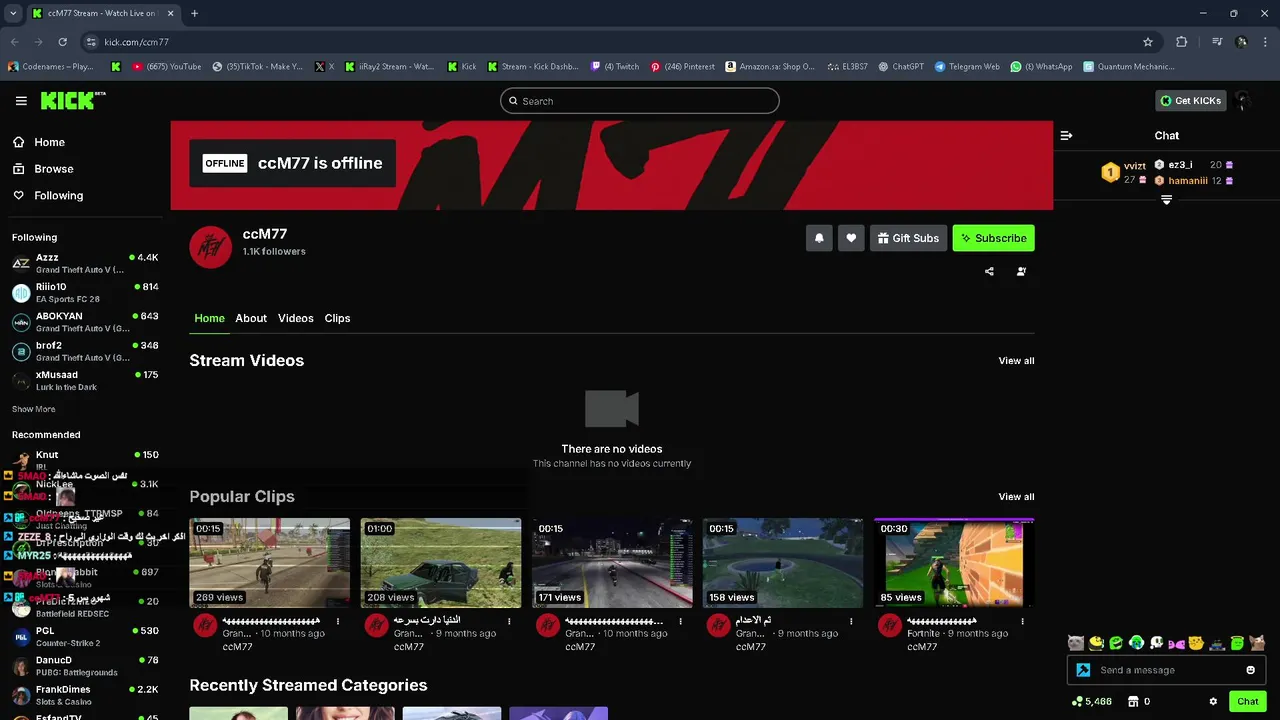Click the user icon beside share
Viewport: 1280px width, 720px height.
coord(1021,271)
